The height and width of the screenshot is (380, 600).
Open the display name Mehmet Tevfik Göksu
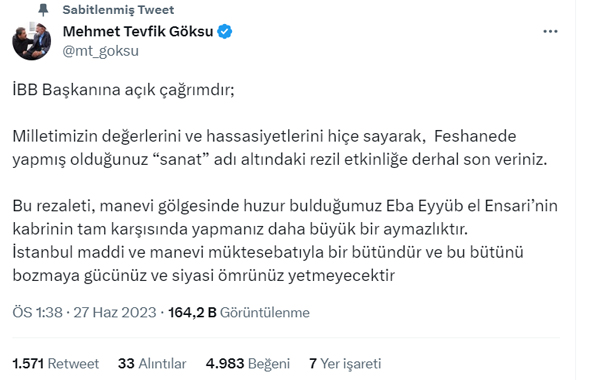(138, 31)
